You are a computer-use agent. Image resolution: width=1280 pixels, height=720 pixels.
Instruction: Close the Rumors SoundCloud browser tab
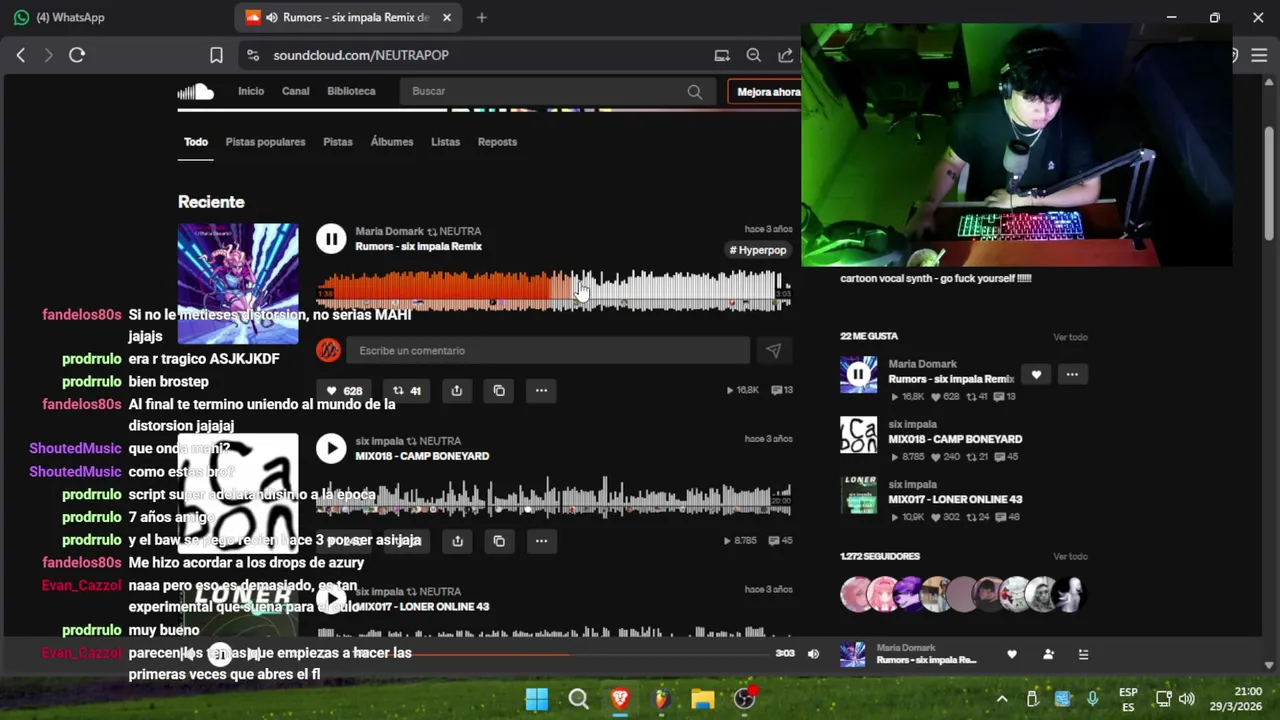[x=447, y=17]
